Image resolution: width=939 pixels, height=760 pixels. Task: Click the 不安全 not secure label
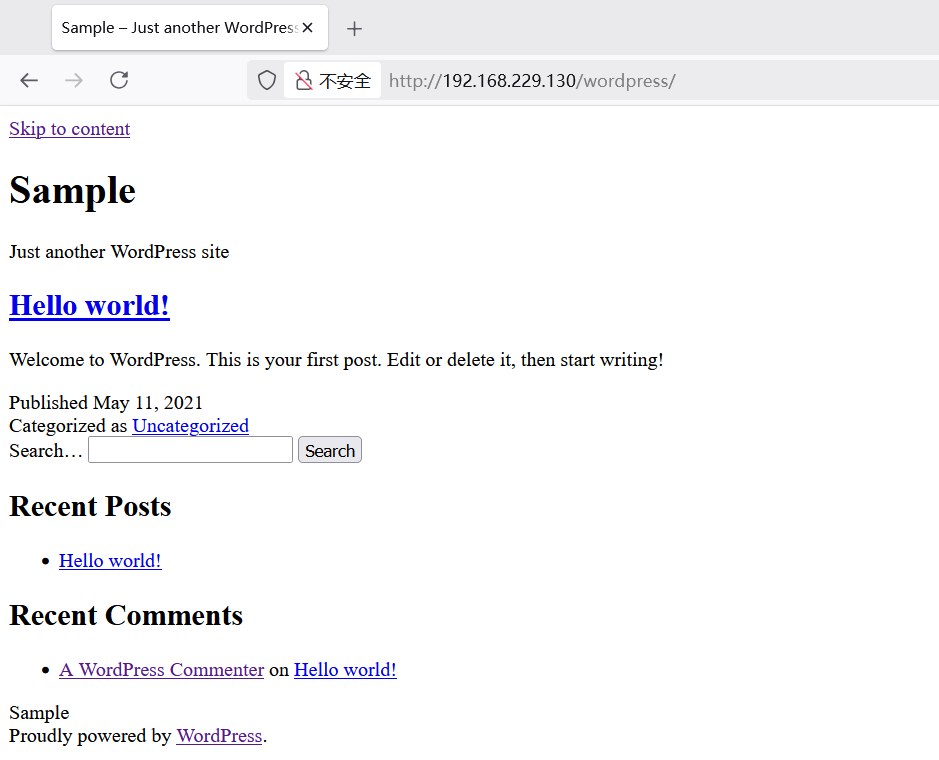(345, 81)
